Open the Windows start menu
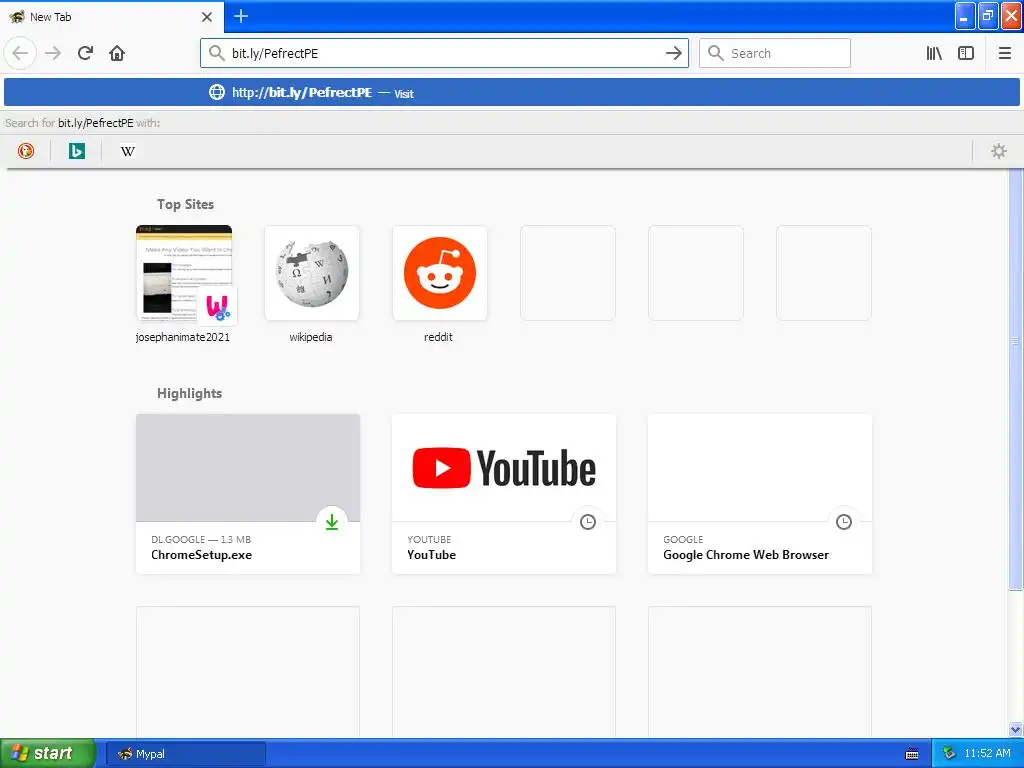The image size is (1024, 768). 47,753
